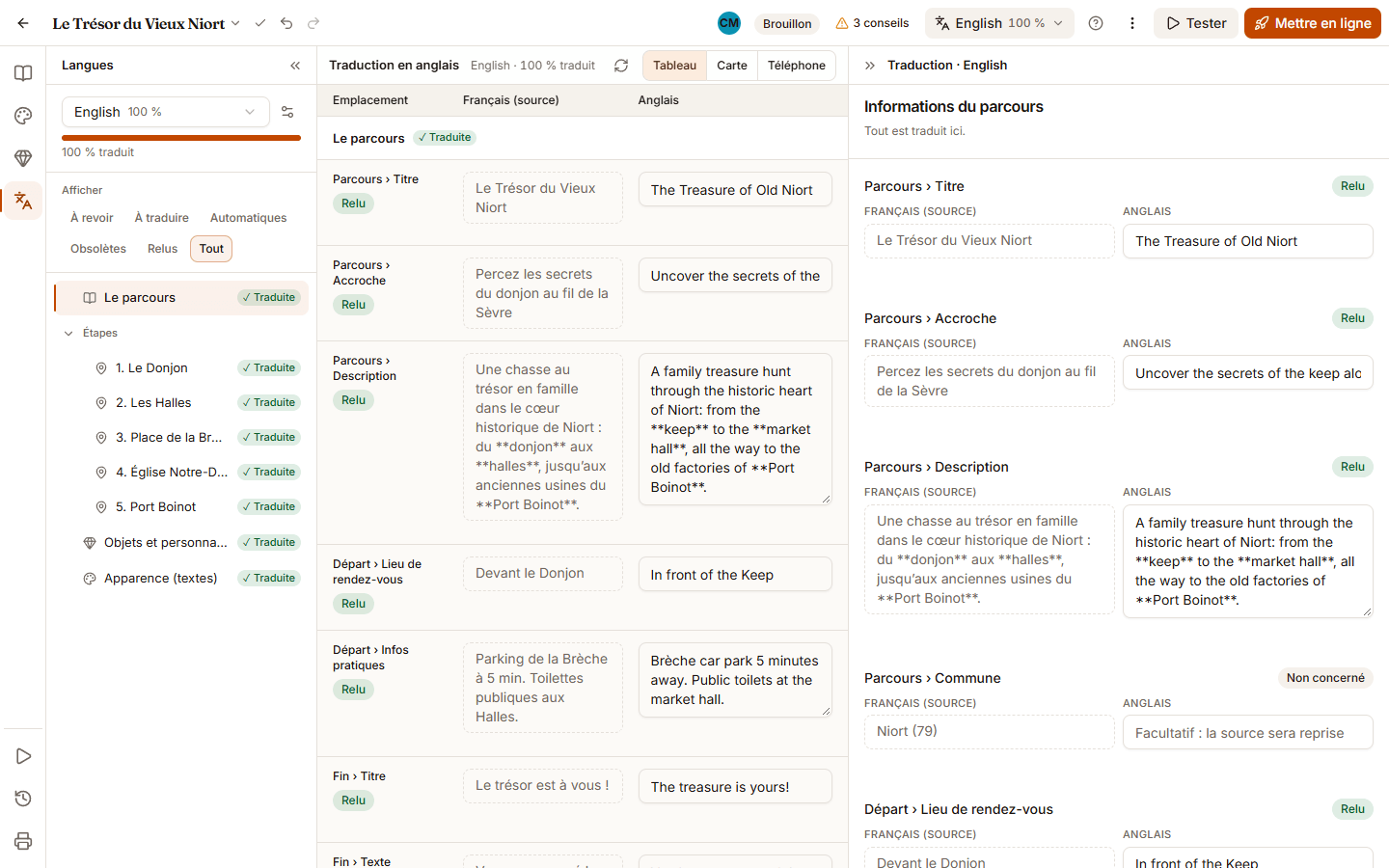
Task: Select Le parcours in the language tree
Action: pos(181,298)
